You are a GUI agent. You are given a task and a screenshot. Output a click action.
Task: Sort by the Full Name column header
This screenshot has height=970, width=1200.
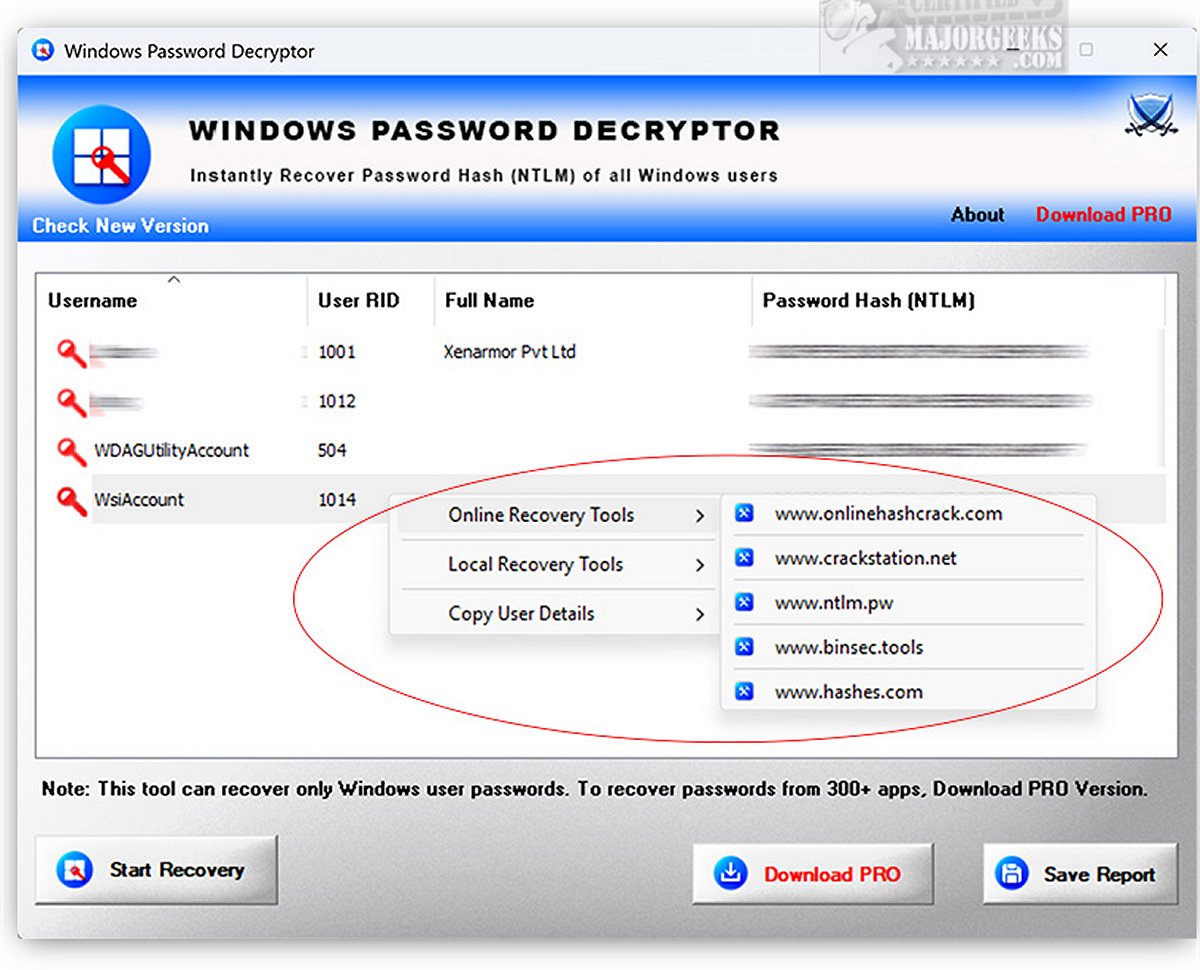coord(593,300)
